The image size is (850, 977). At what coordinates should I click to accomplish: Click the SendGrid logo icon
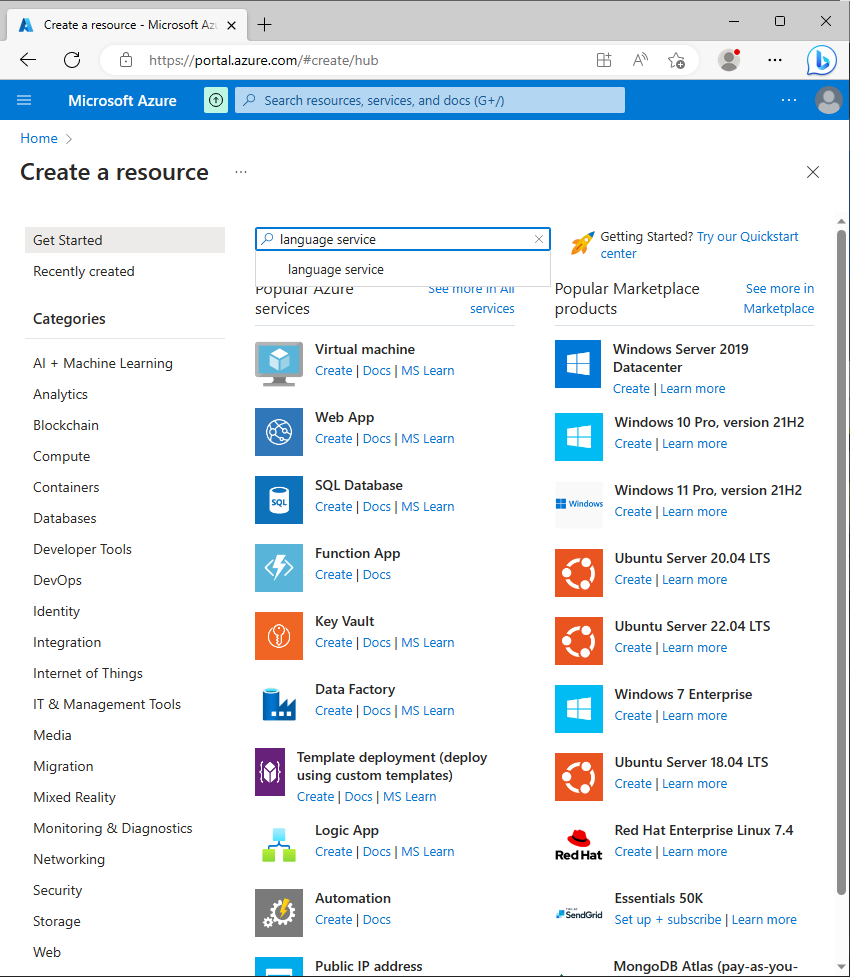coord(579,914)
